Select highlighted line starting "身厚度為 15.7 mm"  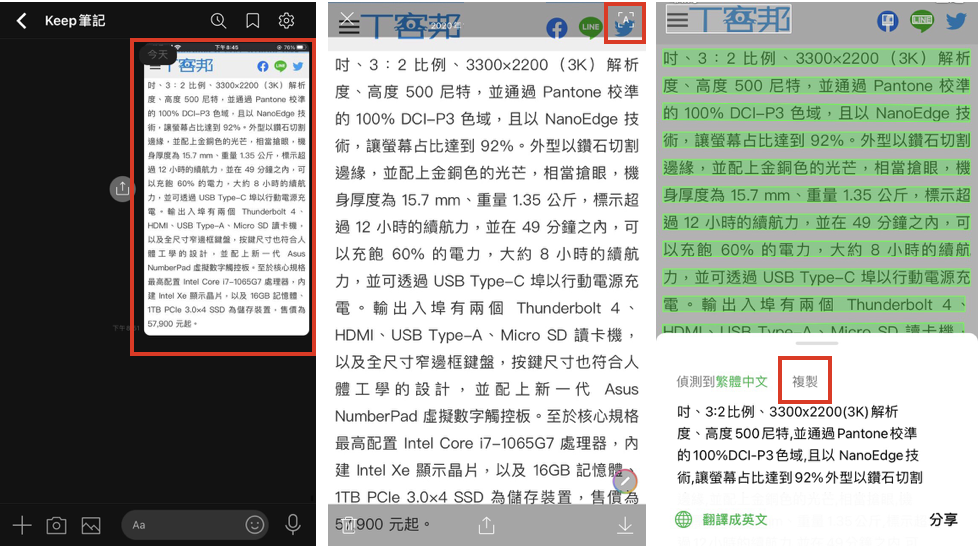(816, 195)
